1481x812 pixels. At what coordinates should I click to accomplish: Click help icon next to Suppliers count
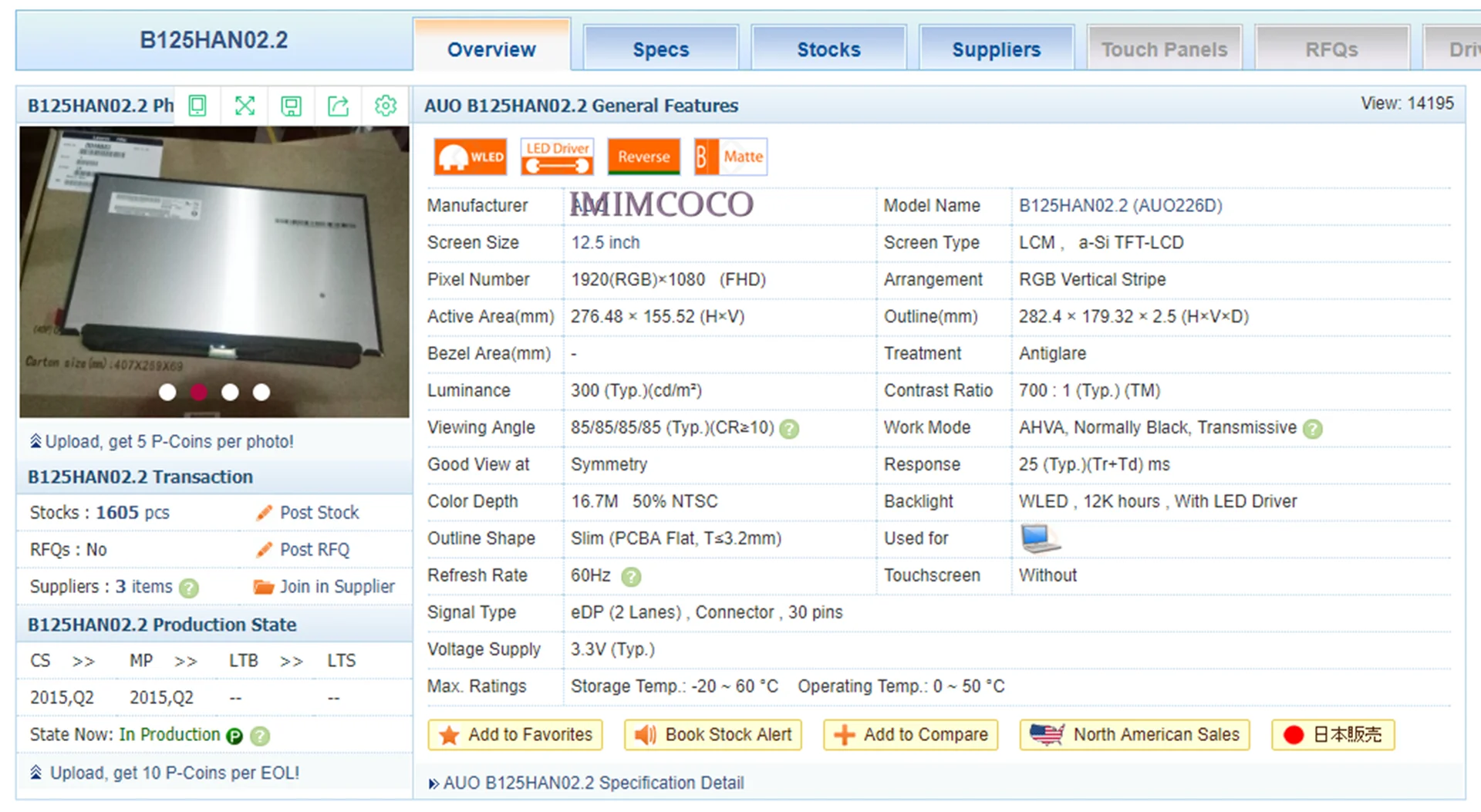click(x=189, y=588)
